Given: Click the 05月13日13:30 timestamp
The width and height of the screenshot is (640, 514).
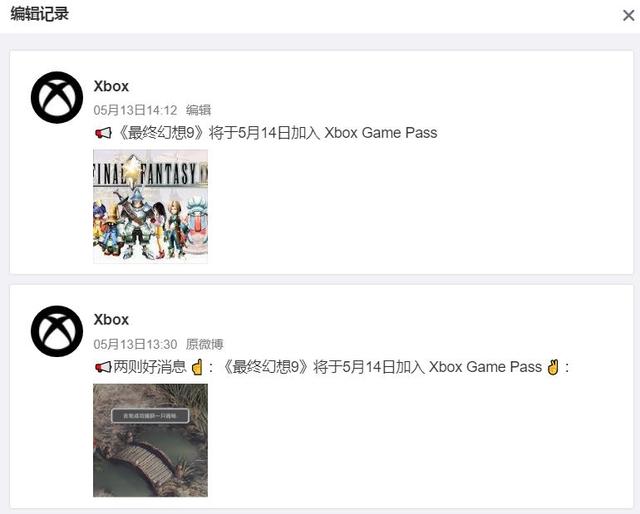Looking at the screenshot, I should [136, 344].
